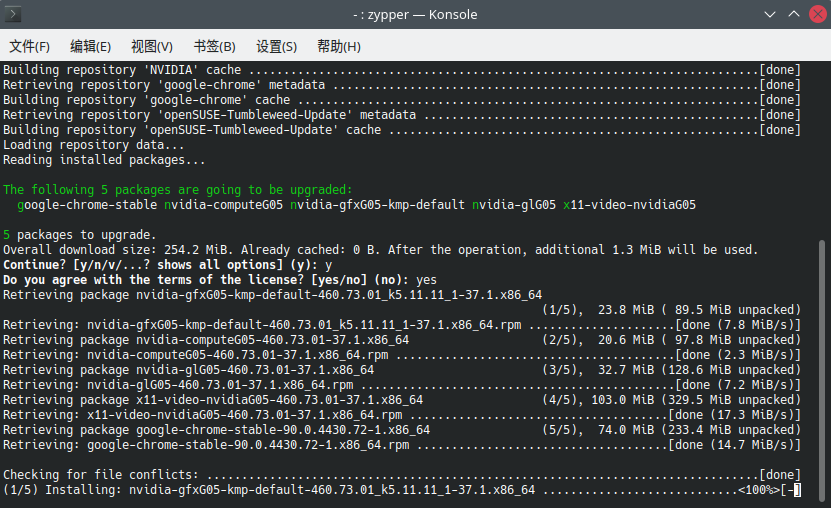Click the '<100%>' progress indicator
Screen dimensions: 831x508
[759, 490]
